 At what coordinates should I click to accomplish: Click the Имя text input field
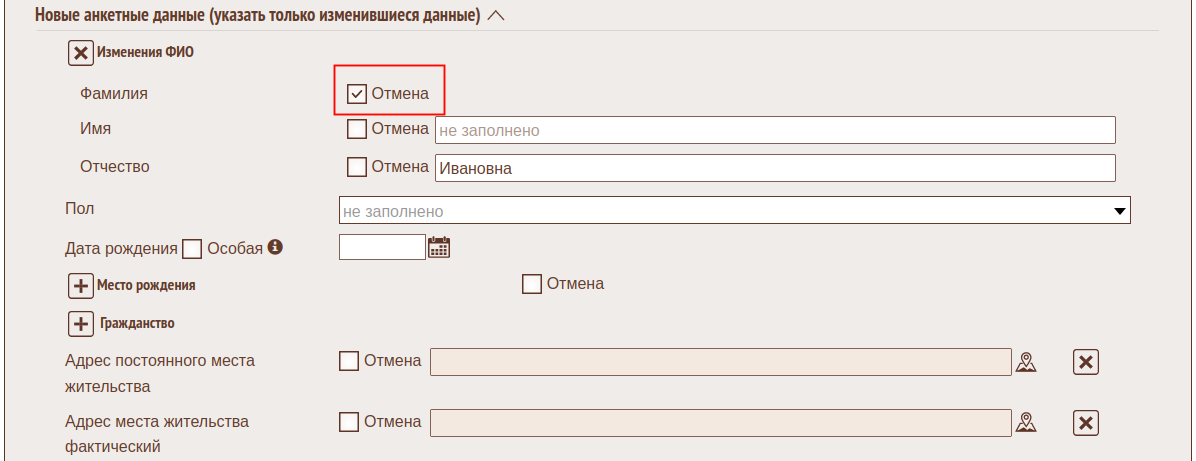[x=774, y=130]
